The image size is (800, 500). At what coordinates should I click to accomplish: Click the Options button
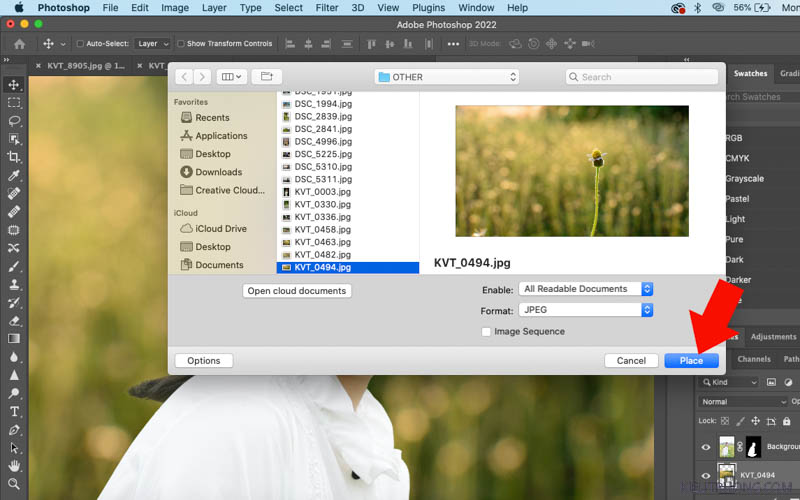pos(204,361)
